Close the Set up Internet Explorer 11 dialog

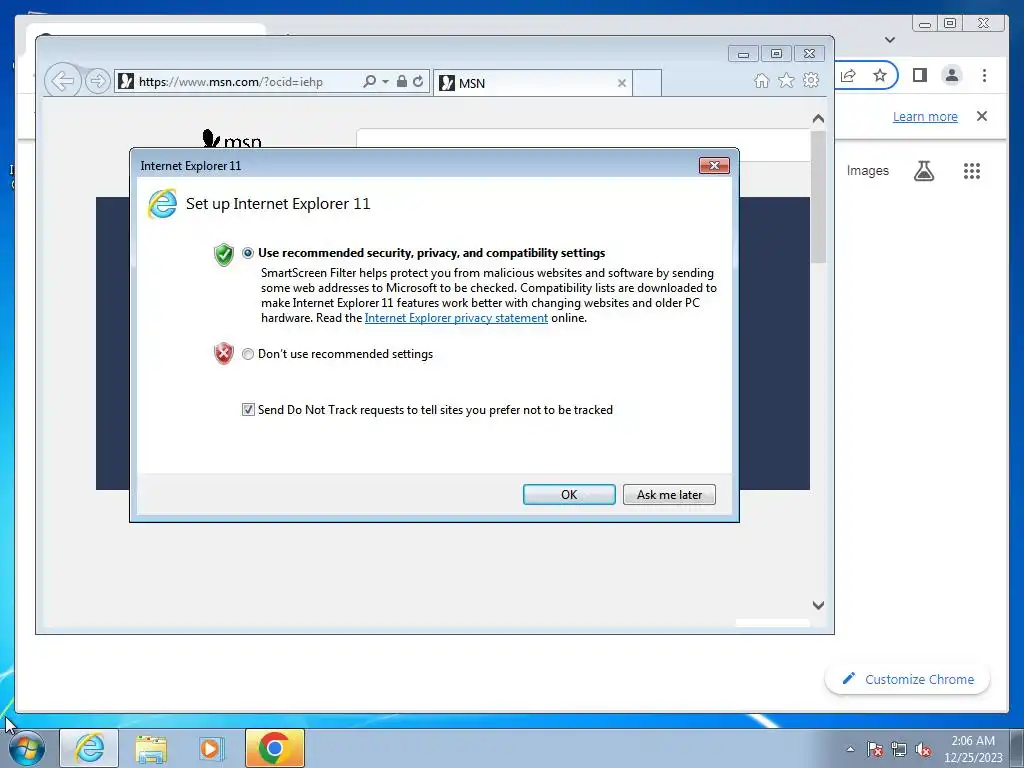coord(714,166)
